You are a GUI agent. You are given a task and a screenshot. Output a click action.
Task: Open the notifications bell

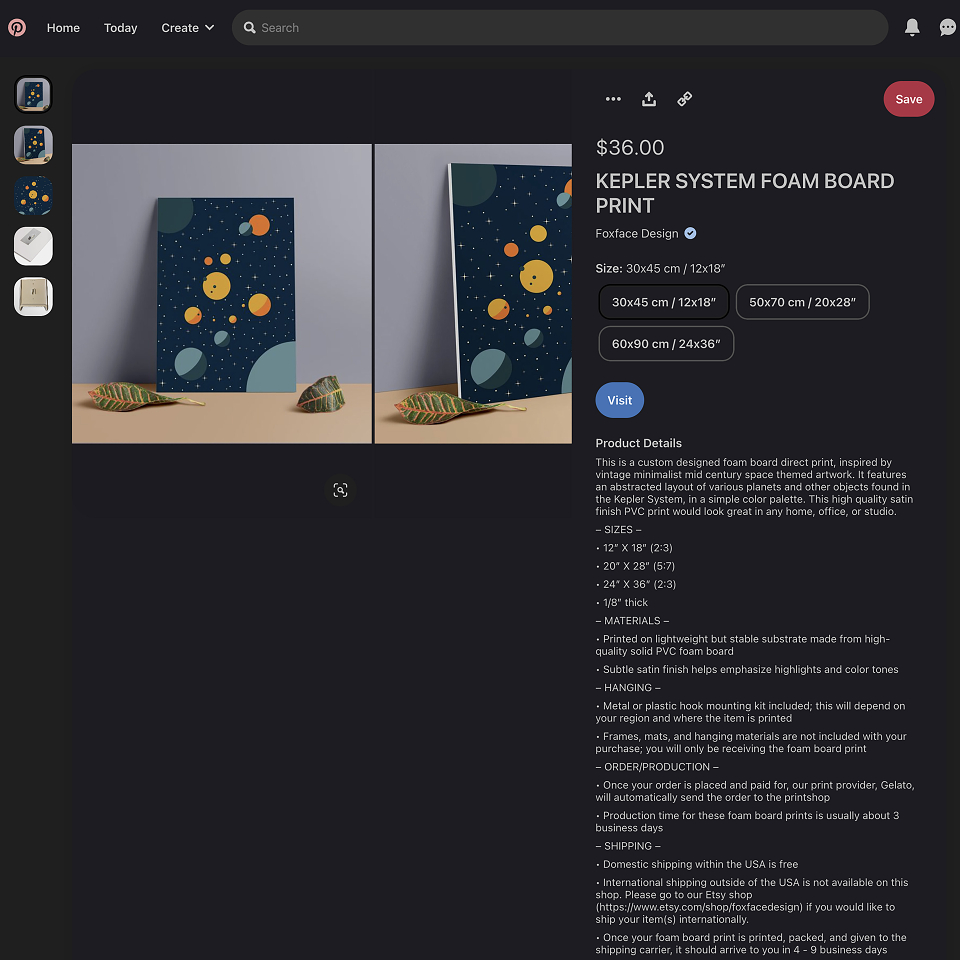pos(912,28)
